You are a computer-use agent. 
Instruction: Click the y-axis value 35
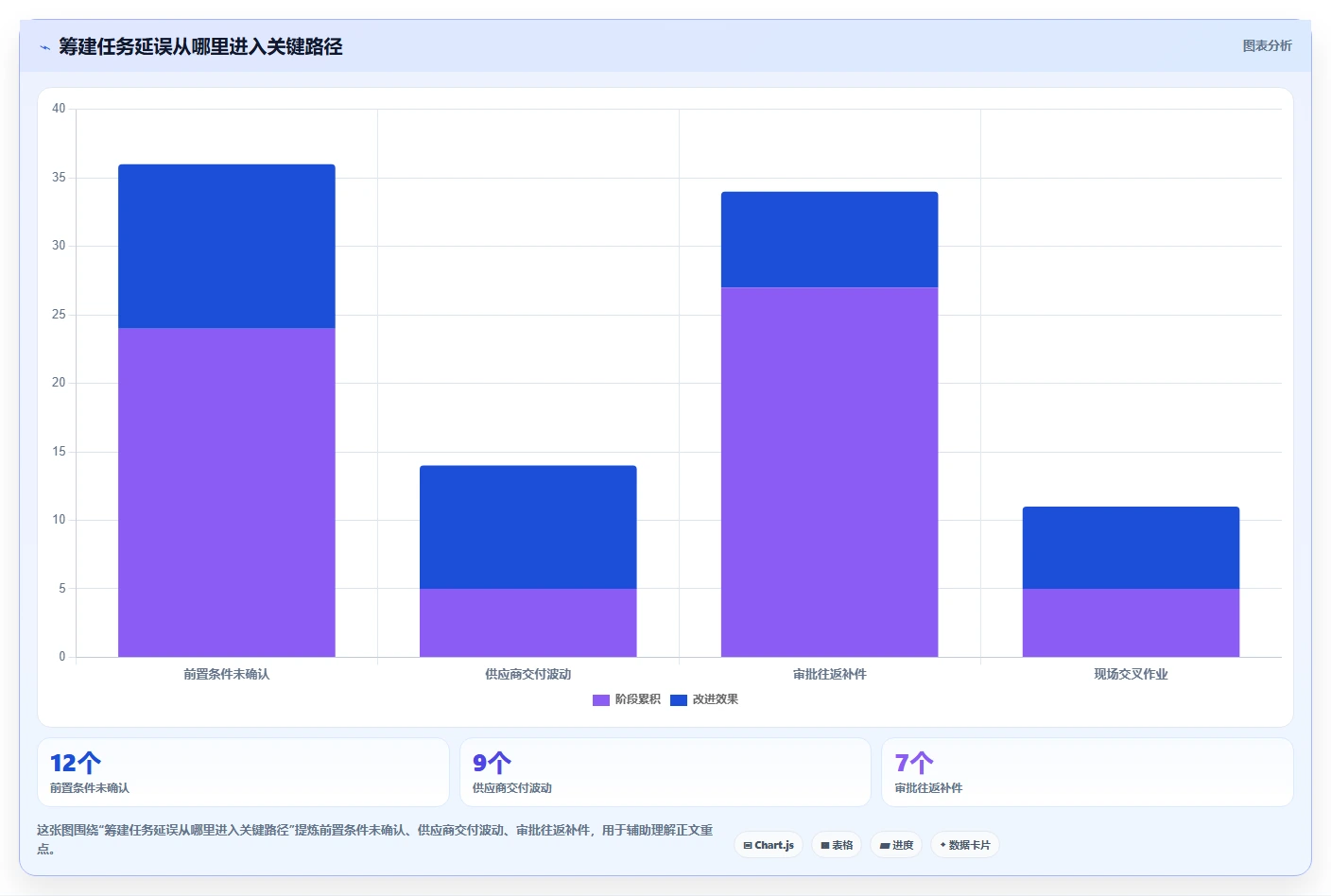coord(59,178)
